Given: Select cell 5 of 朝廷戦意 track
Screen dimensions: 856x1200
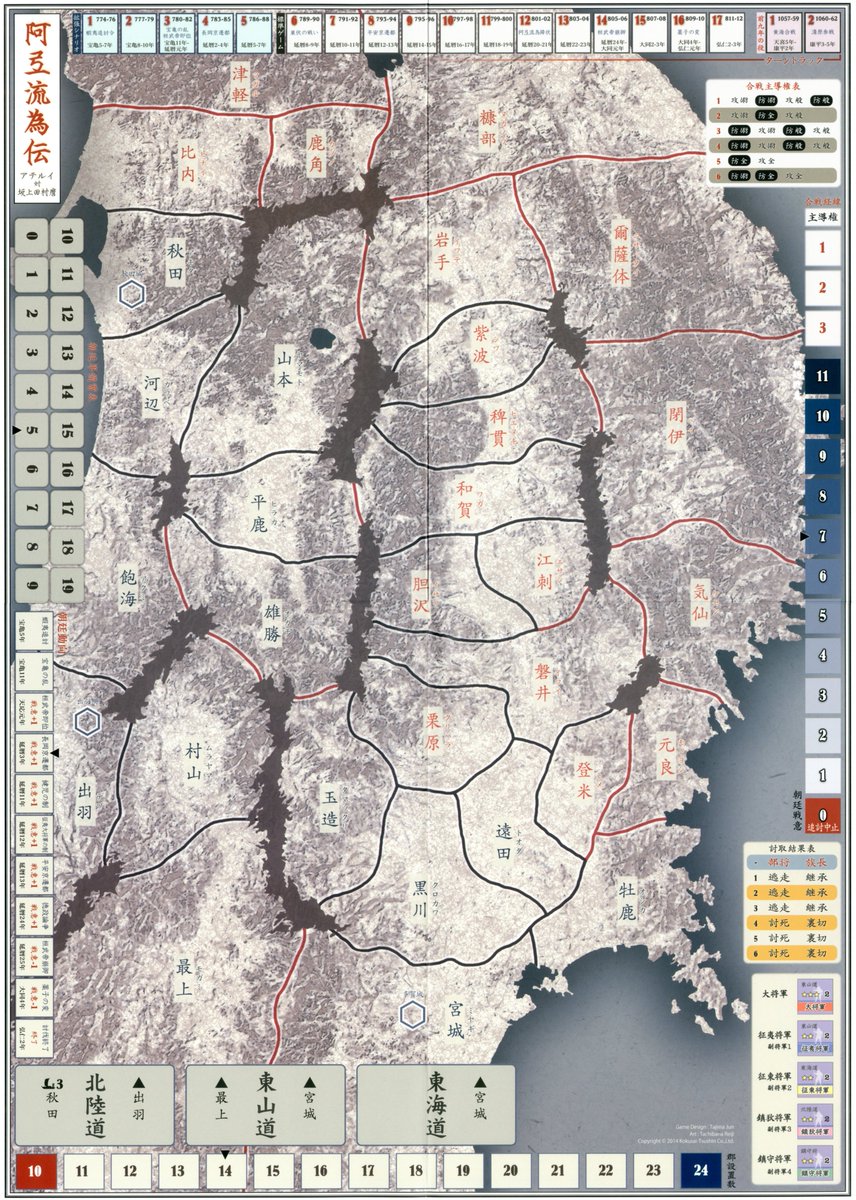Looking at the screenshot, I should tap(823, 616).
